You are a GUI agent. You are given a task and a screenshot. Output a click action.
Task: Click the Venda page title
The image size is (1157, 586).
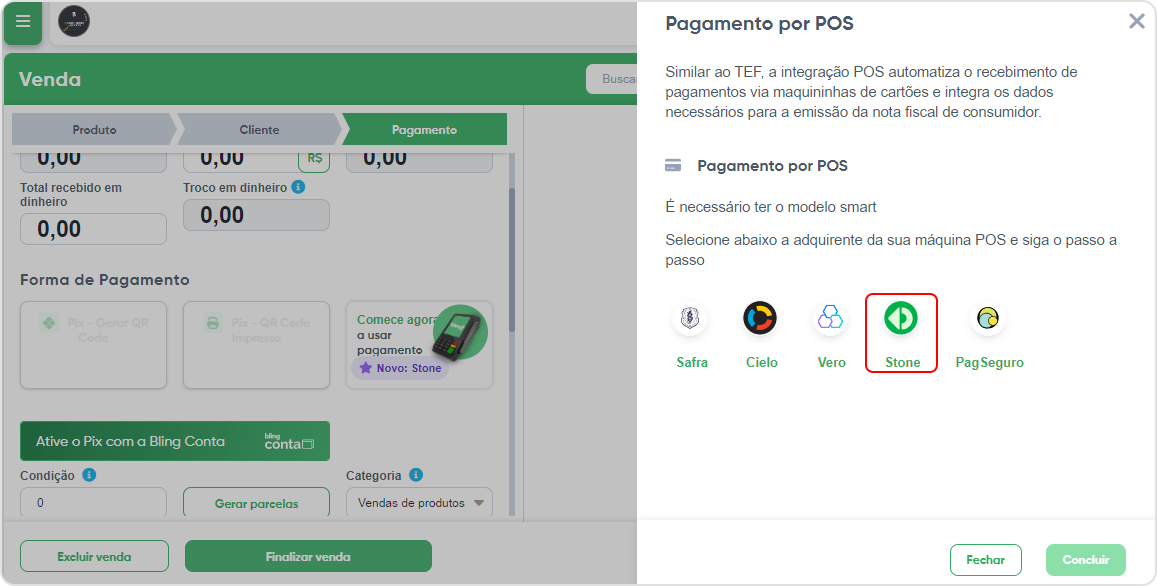point(49,79)
